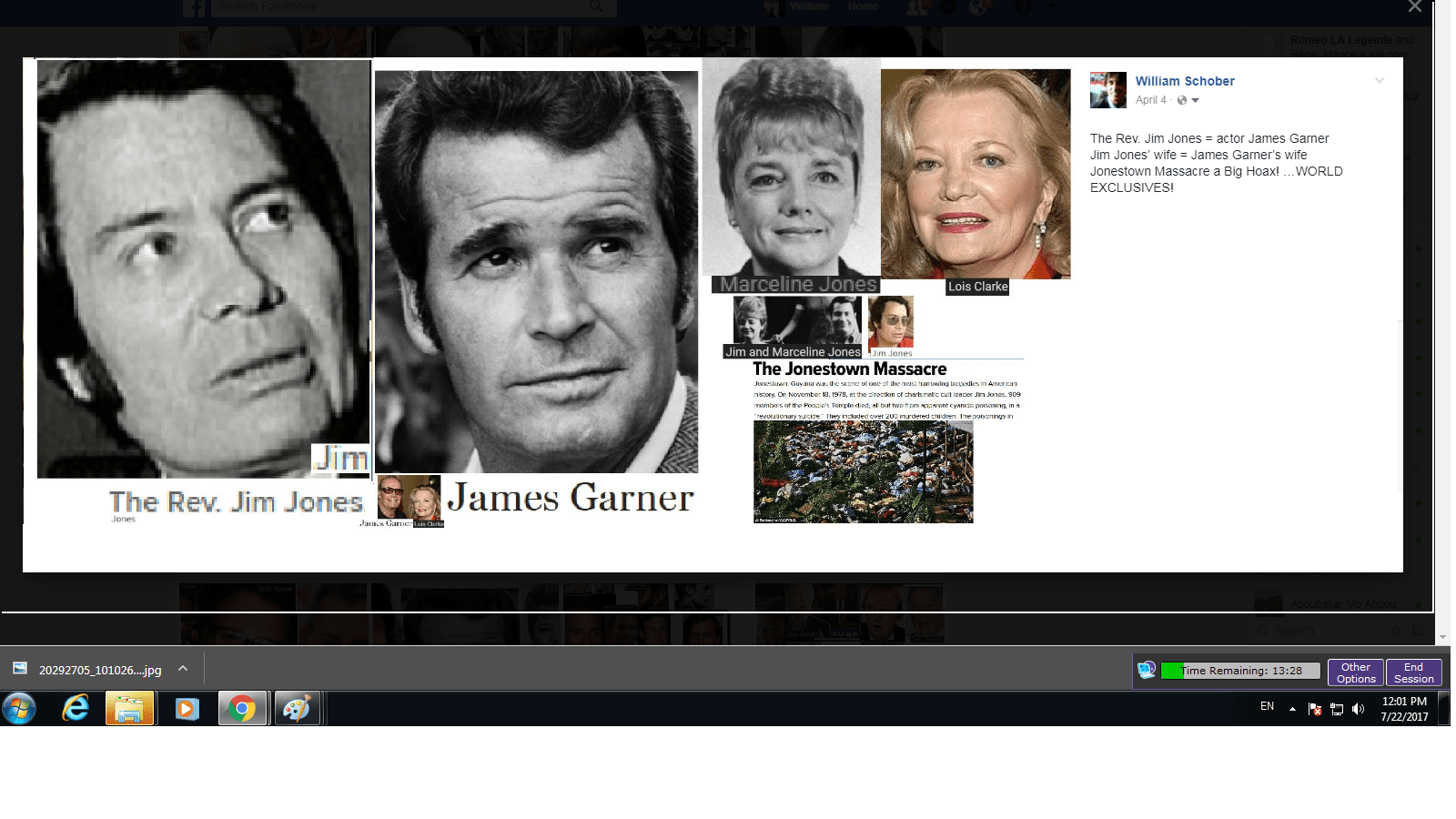Open Windows Explorer folder from taskbar
Viewport: 1456px width, 819px height.
(x=129, y=708)
